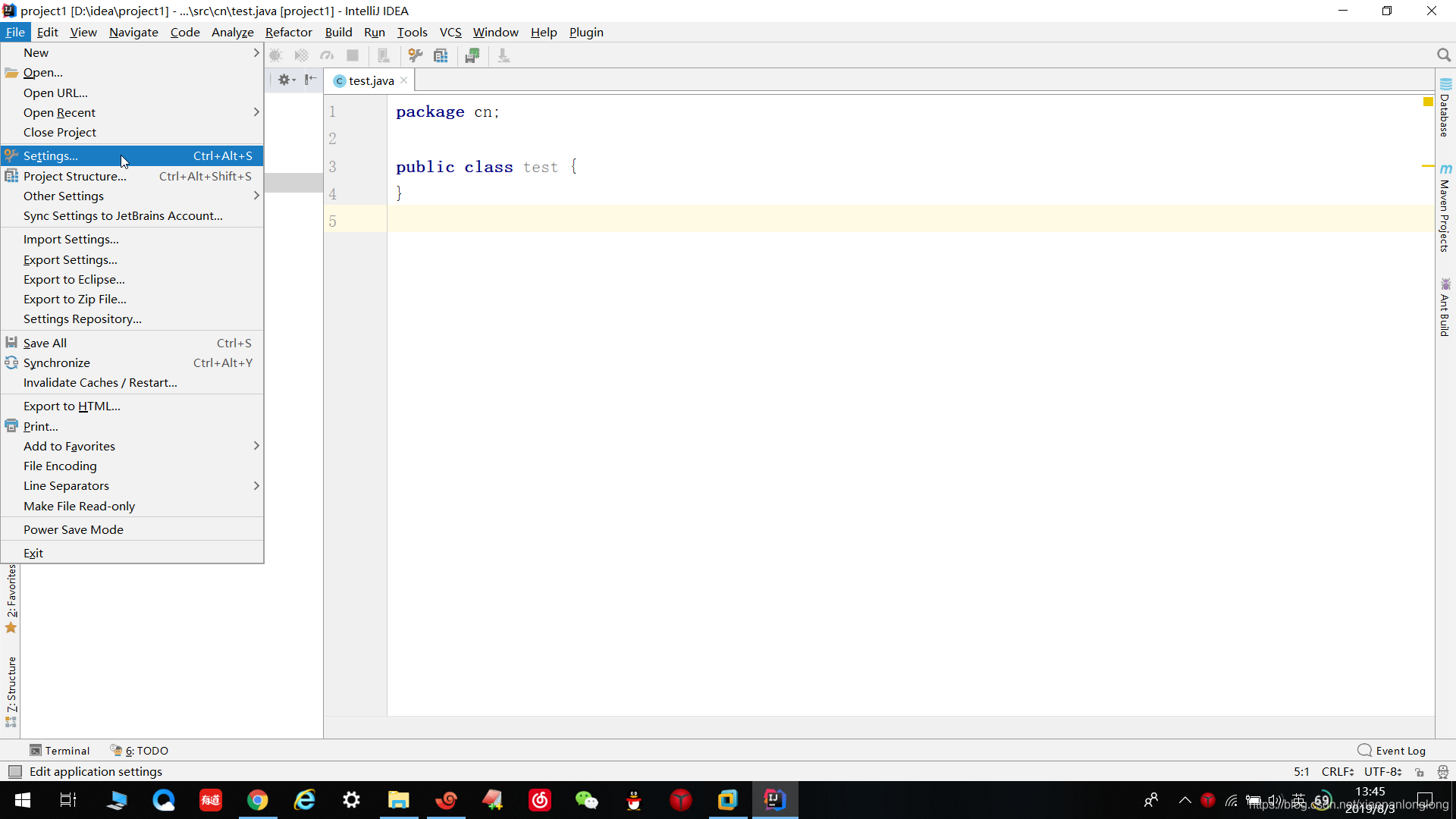Expand Line Separators submenu

click(132, 485)
